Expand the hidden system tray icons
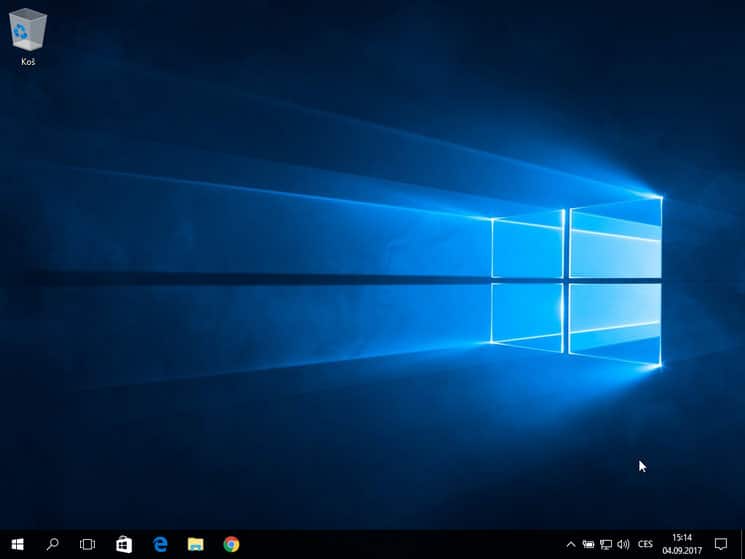 [571, 544]
